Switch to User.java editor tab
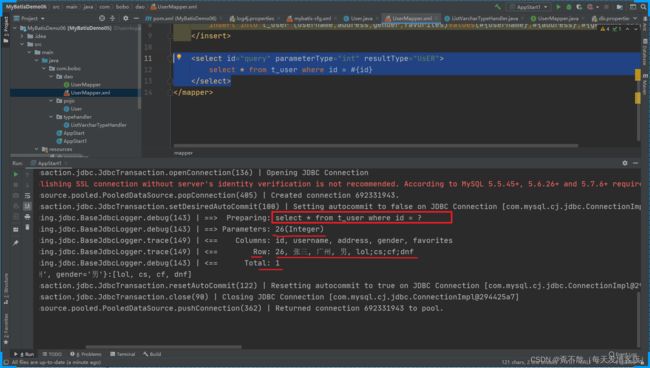650x368 pixels. pyautogui.click(x=359, y=18)
